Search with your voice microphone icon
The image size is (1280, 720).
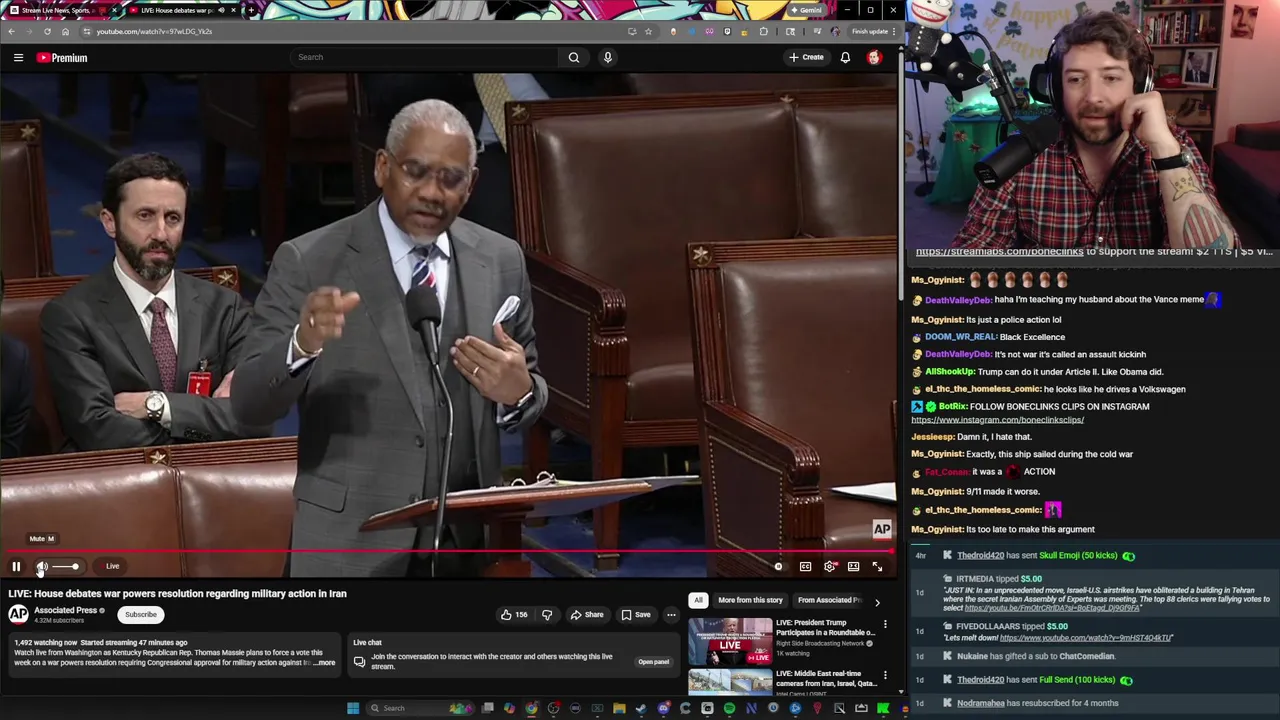click(607, 57)
